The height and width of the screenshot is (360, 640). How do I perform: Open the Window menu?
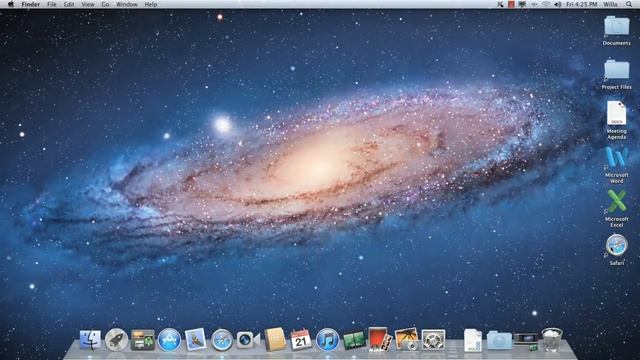point(127,4)
